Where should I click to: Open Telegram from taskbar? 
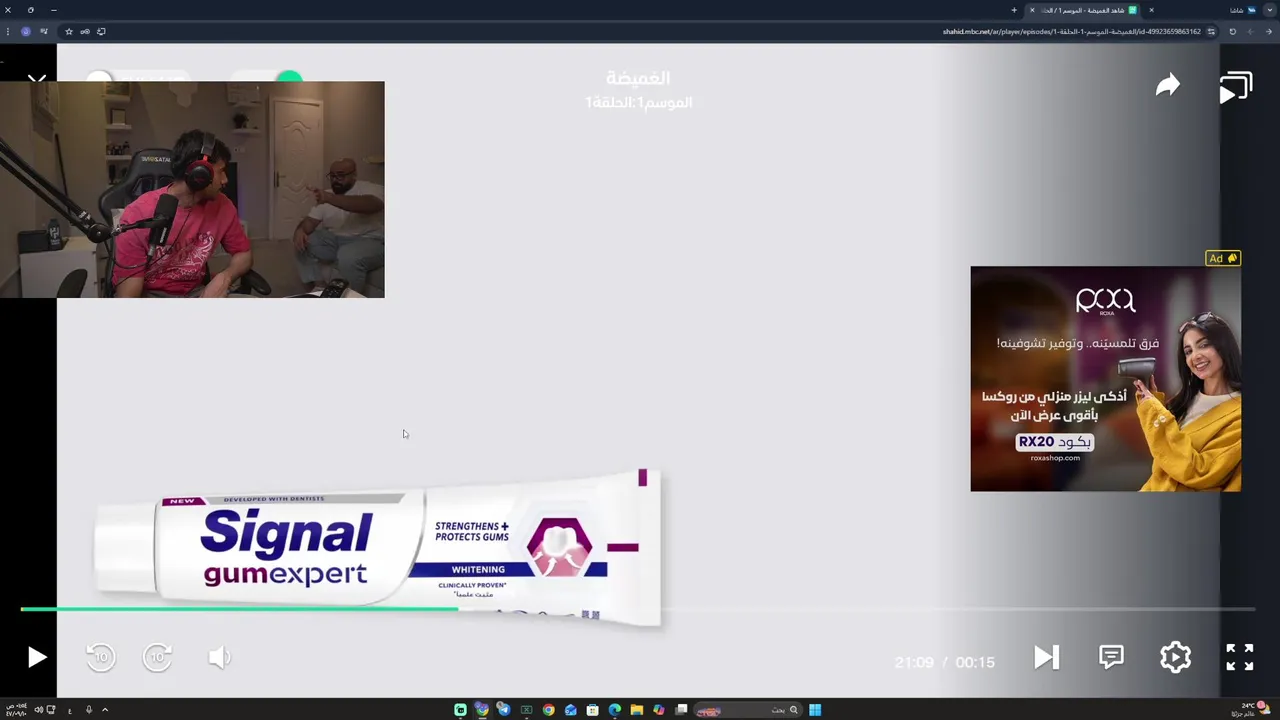[x=503, y=710]
